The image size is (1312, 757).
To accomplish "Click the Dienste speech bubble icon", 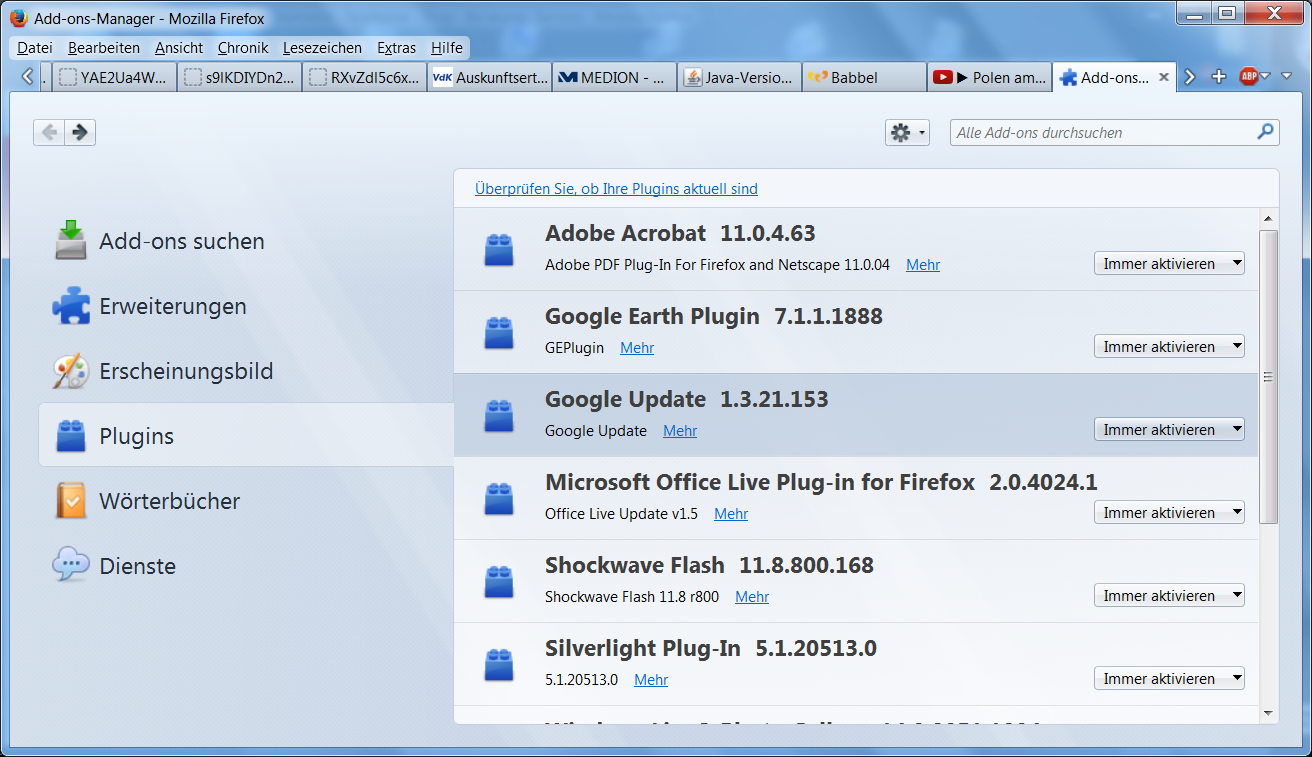I will [x=71, y=566].
